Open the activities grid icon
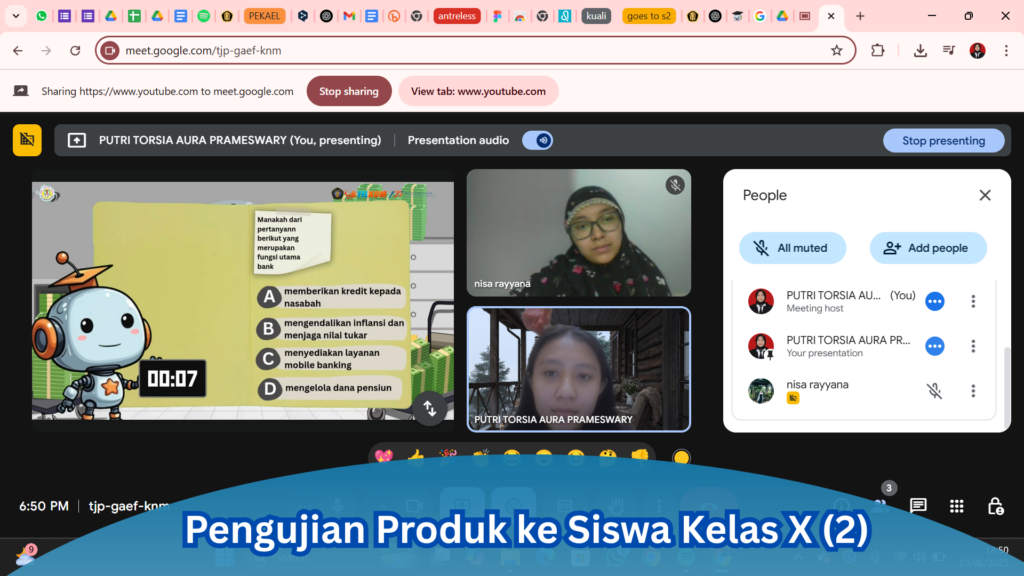This screenshot has height=576, width=1024. point(957,506)
